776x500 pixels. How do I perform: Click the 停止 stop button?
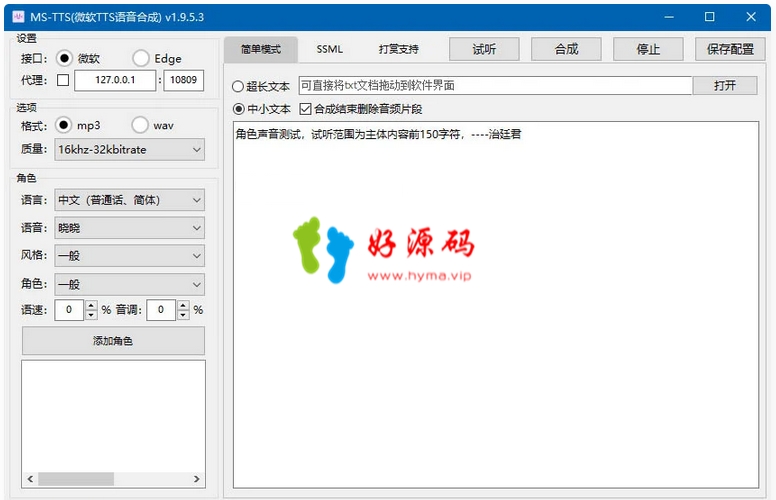[x=648, y=49]
